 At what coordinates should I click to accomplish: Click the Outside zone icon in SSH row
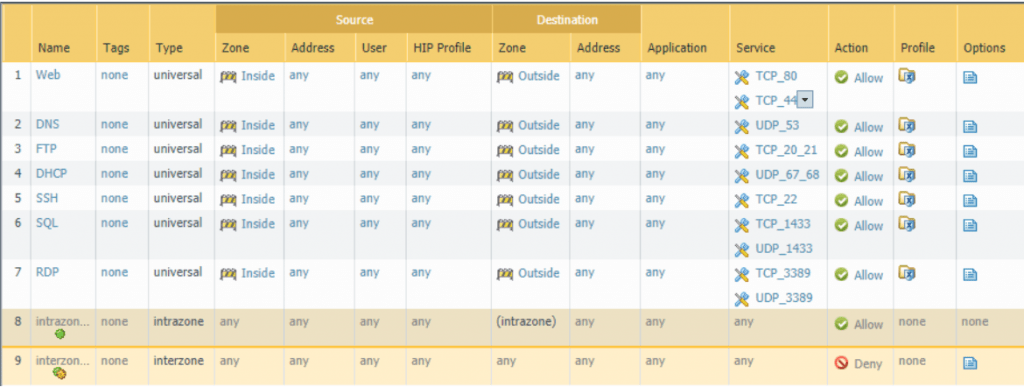[505, 200]
